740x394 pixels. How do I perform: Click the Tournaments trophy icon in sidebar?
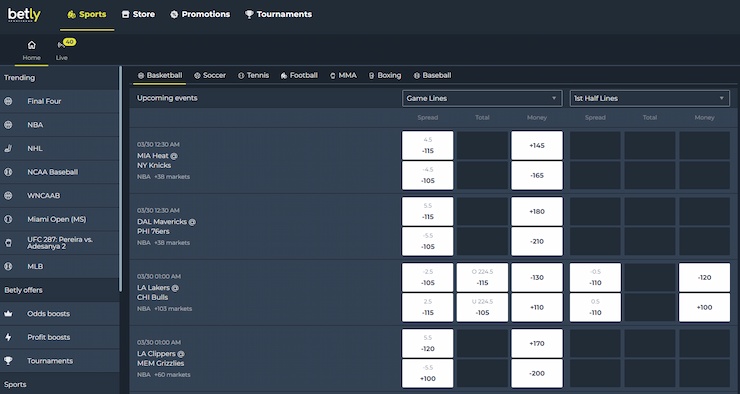(8, 360)
